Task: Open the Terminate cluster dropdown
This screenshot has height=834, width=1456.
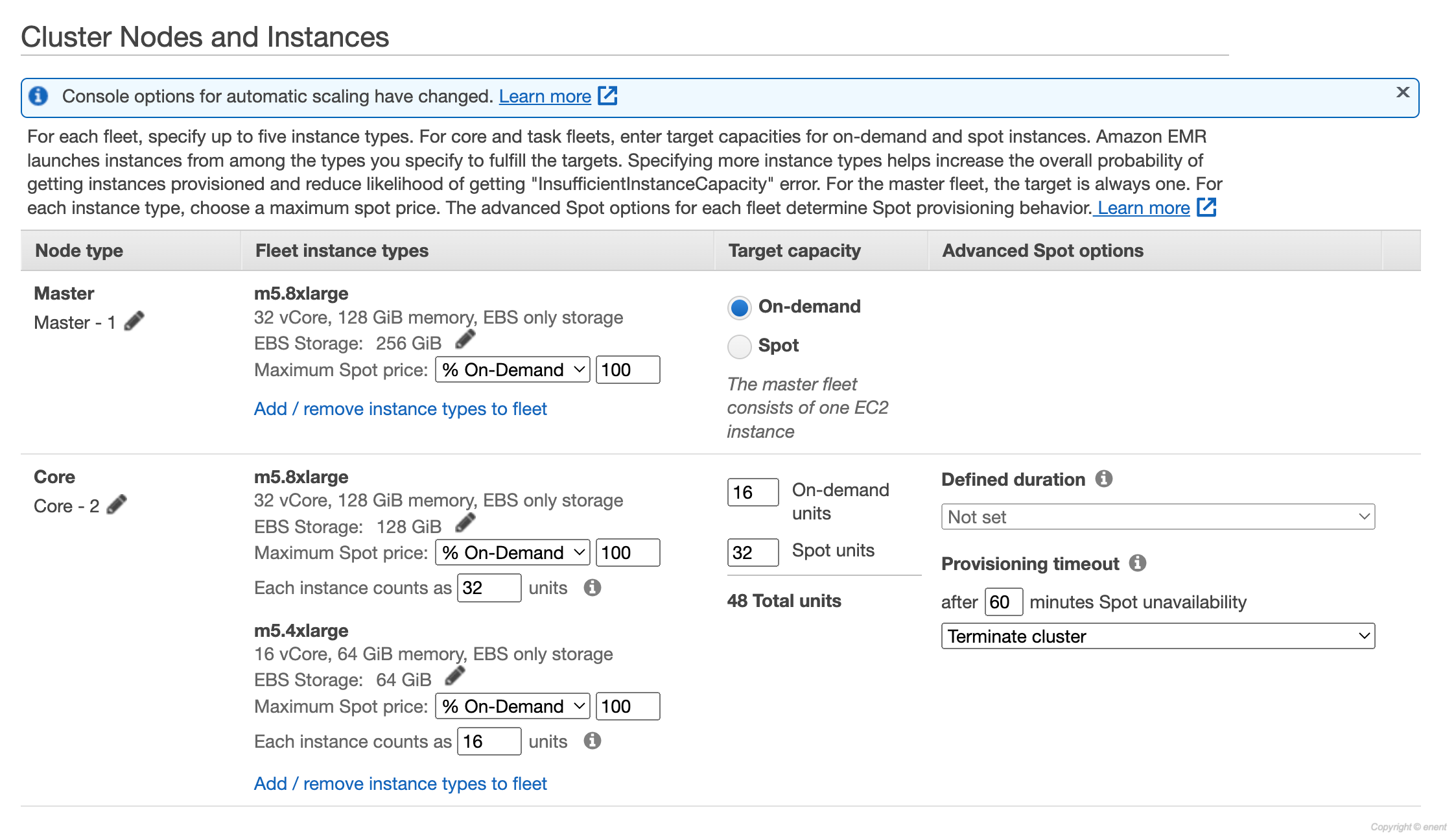Action: (1157, 636)
